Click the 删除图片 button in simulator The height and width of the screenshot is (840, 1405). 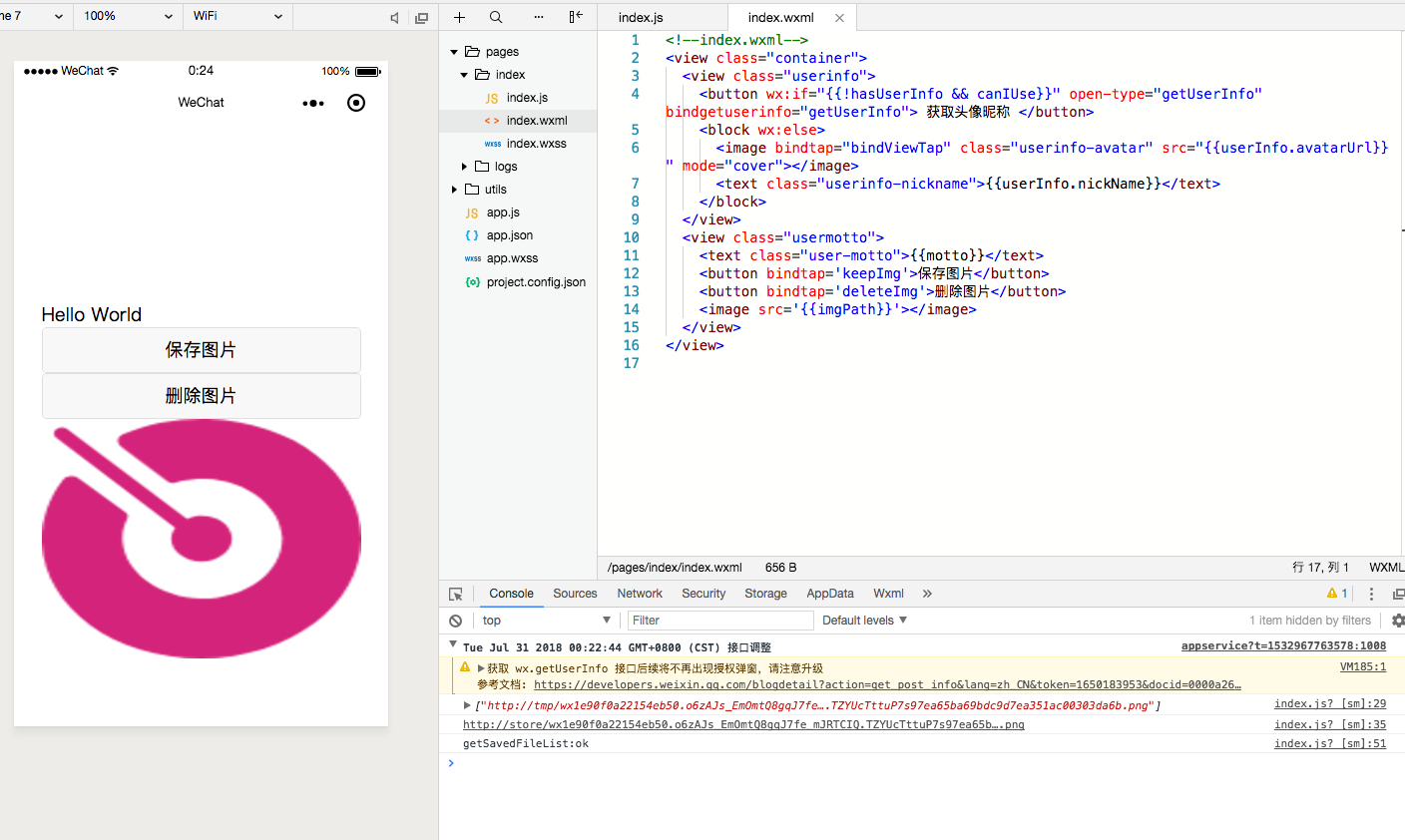click(x=201, y=396)
